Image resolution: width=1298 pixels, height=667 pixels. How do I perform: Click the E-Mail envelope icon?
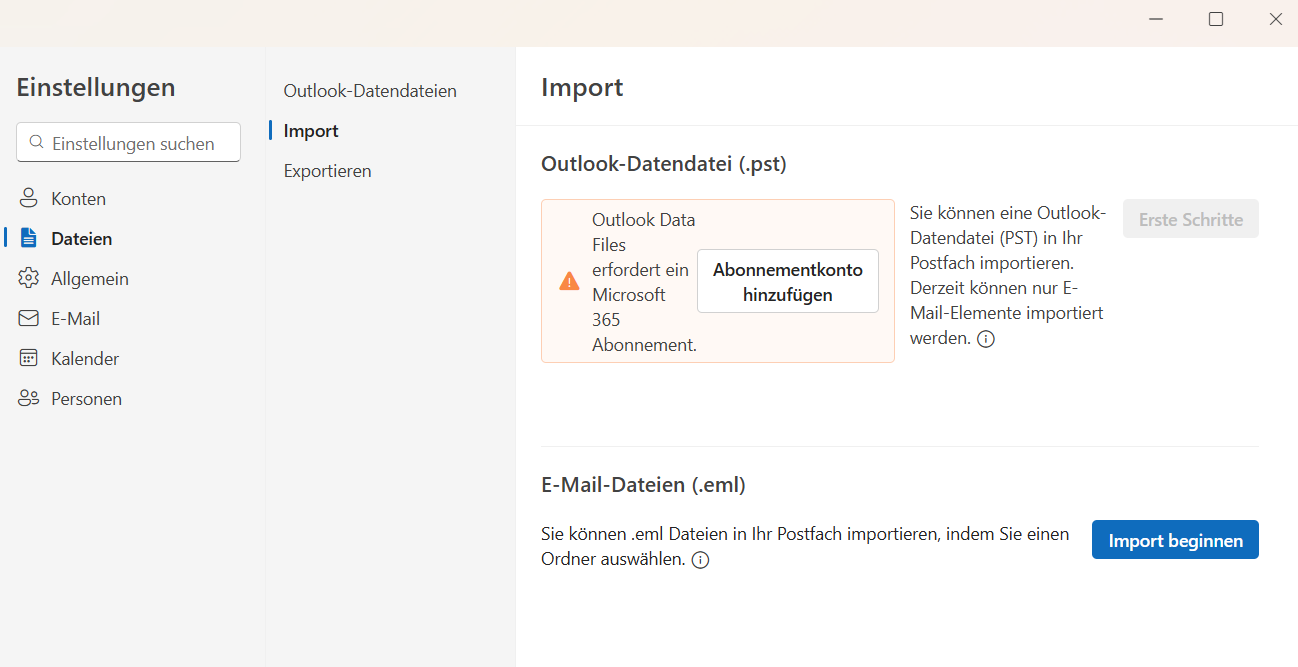click(28, 318)
